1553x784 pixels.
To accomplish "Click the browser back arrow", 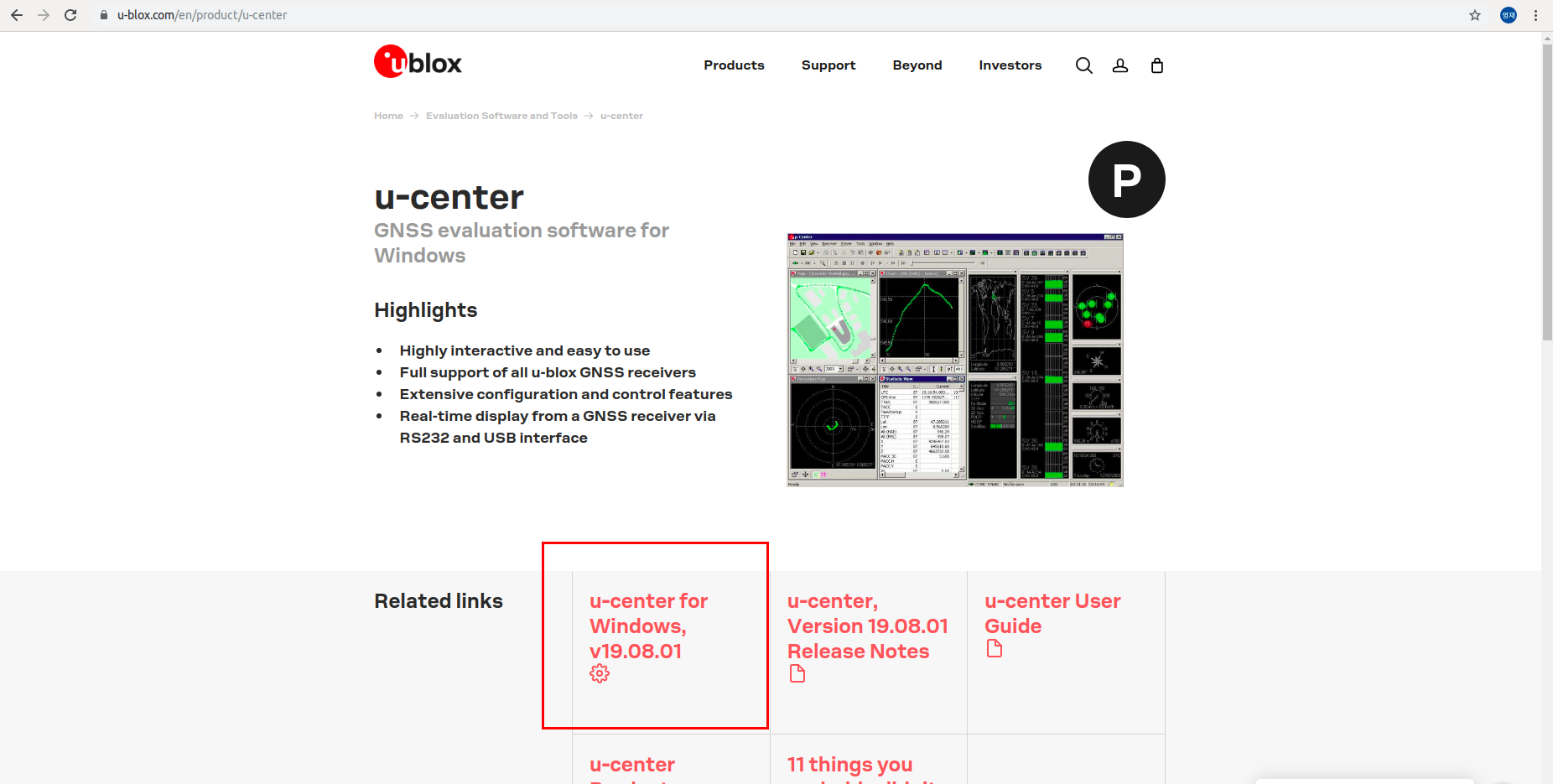I will pos(17,15).
